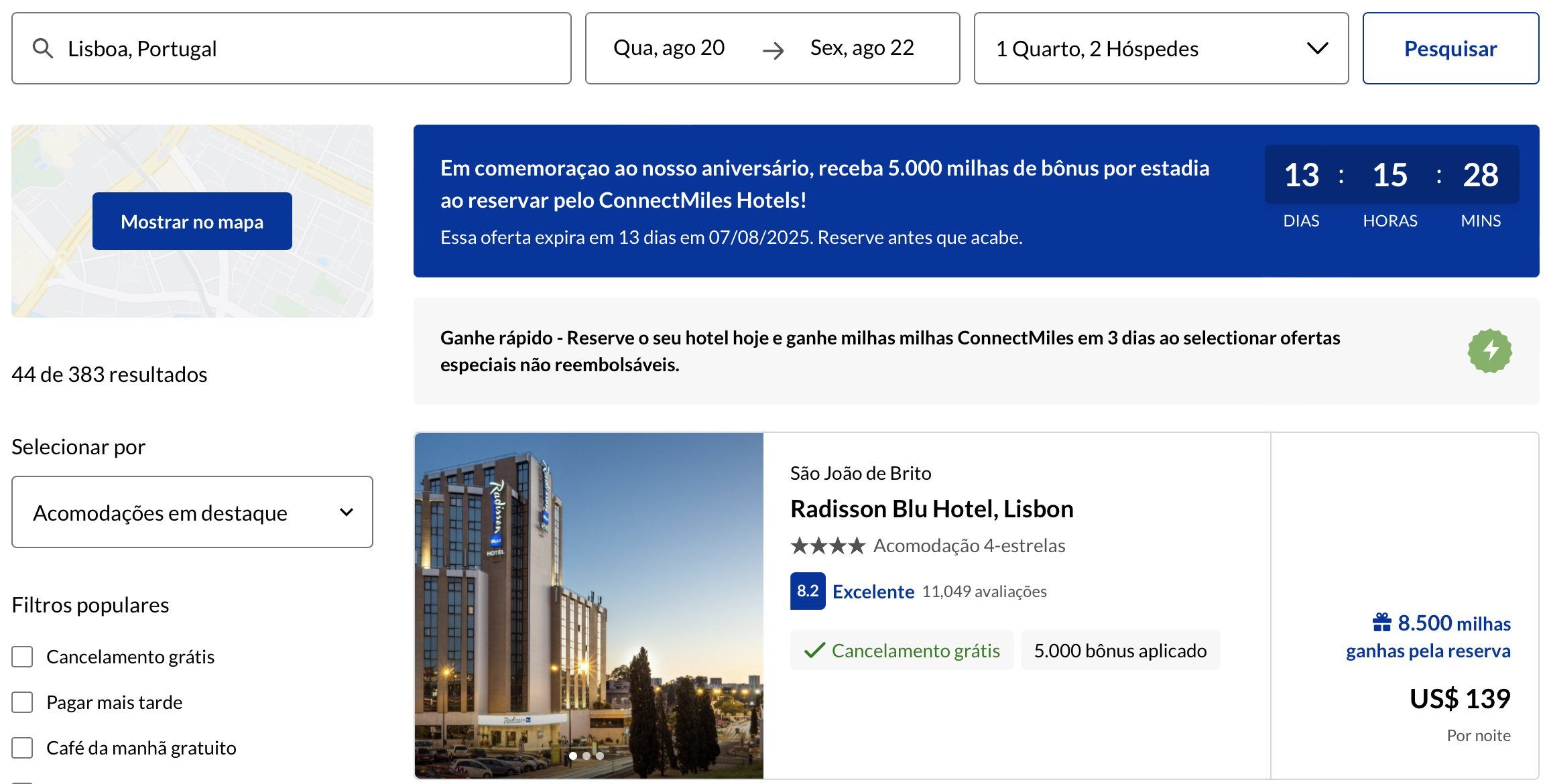This screenshot has height=784, width=1547.
Task: Click the 11,049 avaliações text
Action: tap(984, 592)
